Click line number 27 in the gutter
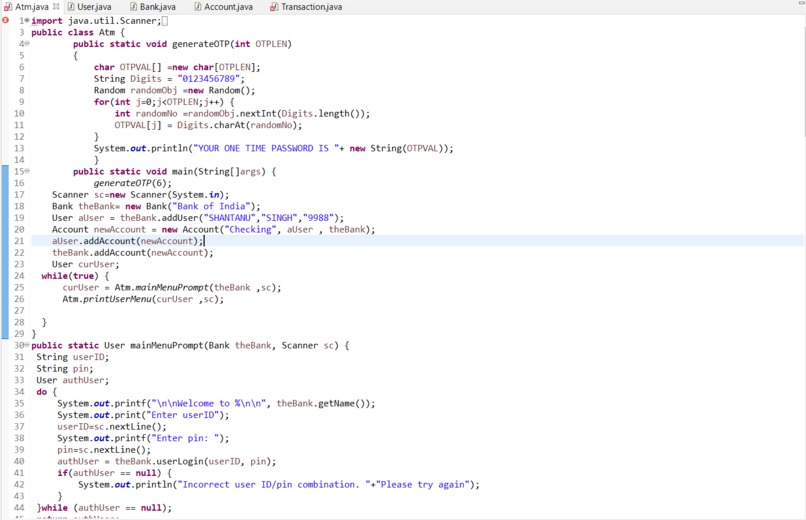 coord(19,311)
